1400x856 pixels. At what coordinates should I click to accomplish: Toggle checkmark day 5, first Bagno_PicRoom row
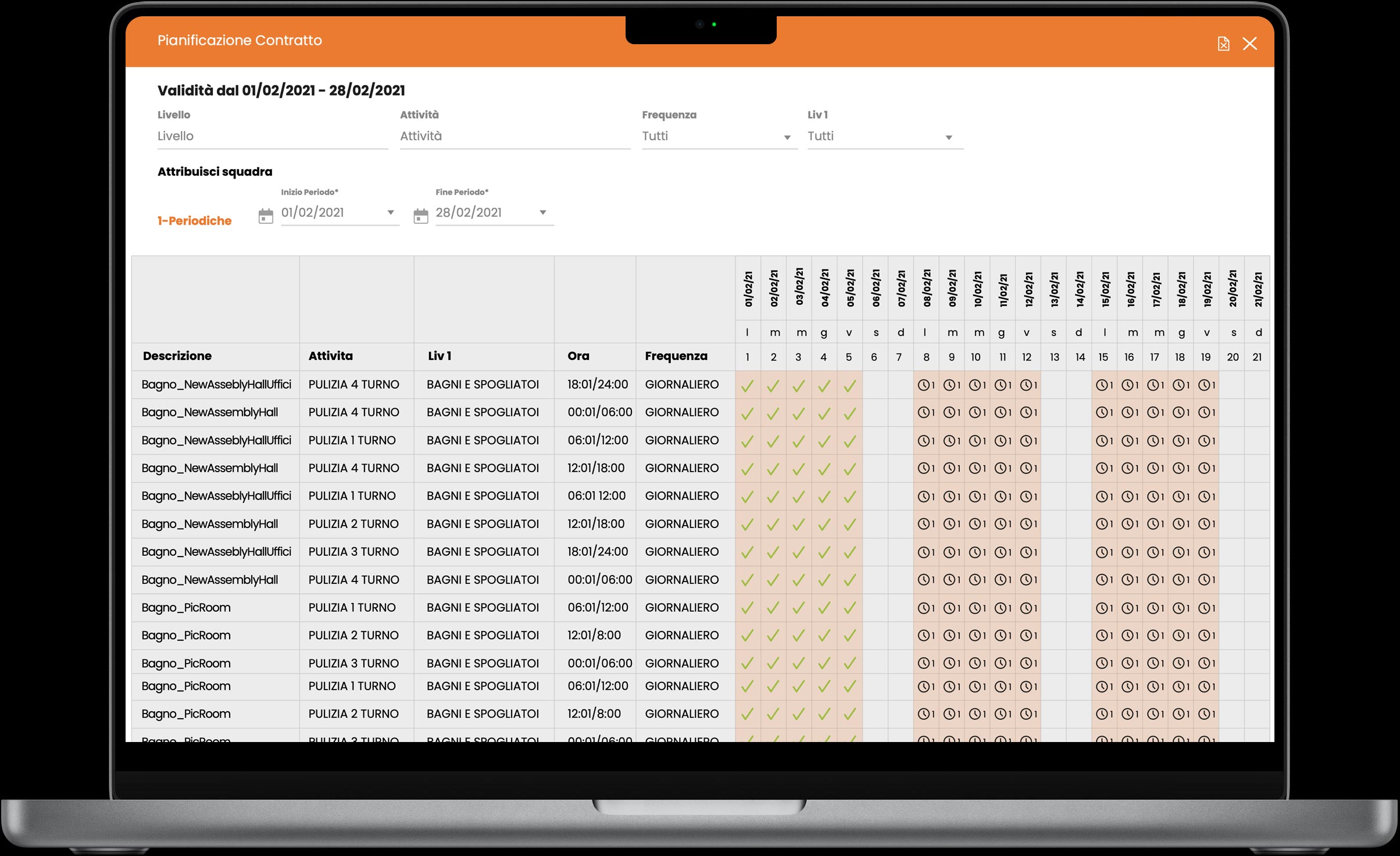click(x=850, y=608)
